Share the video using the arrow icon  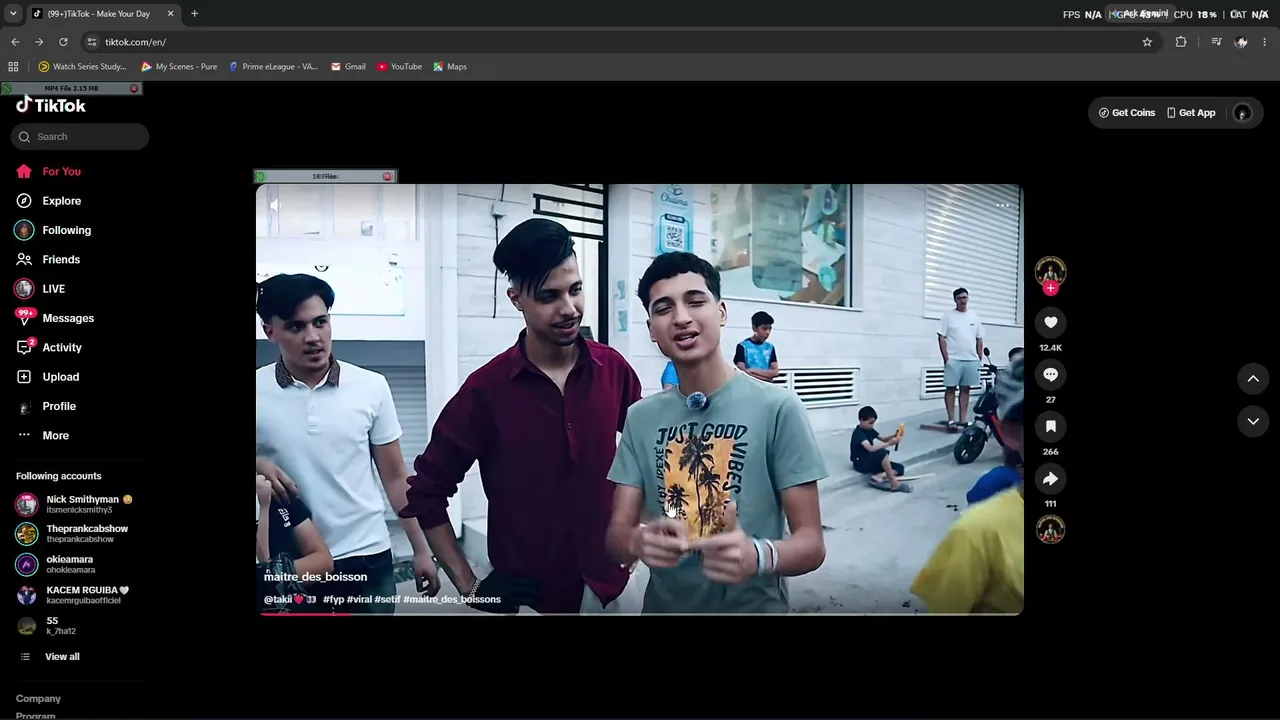1050,479
